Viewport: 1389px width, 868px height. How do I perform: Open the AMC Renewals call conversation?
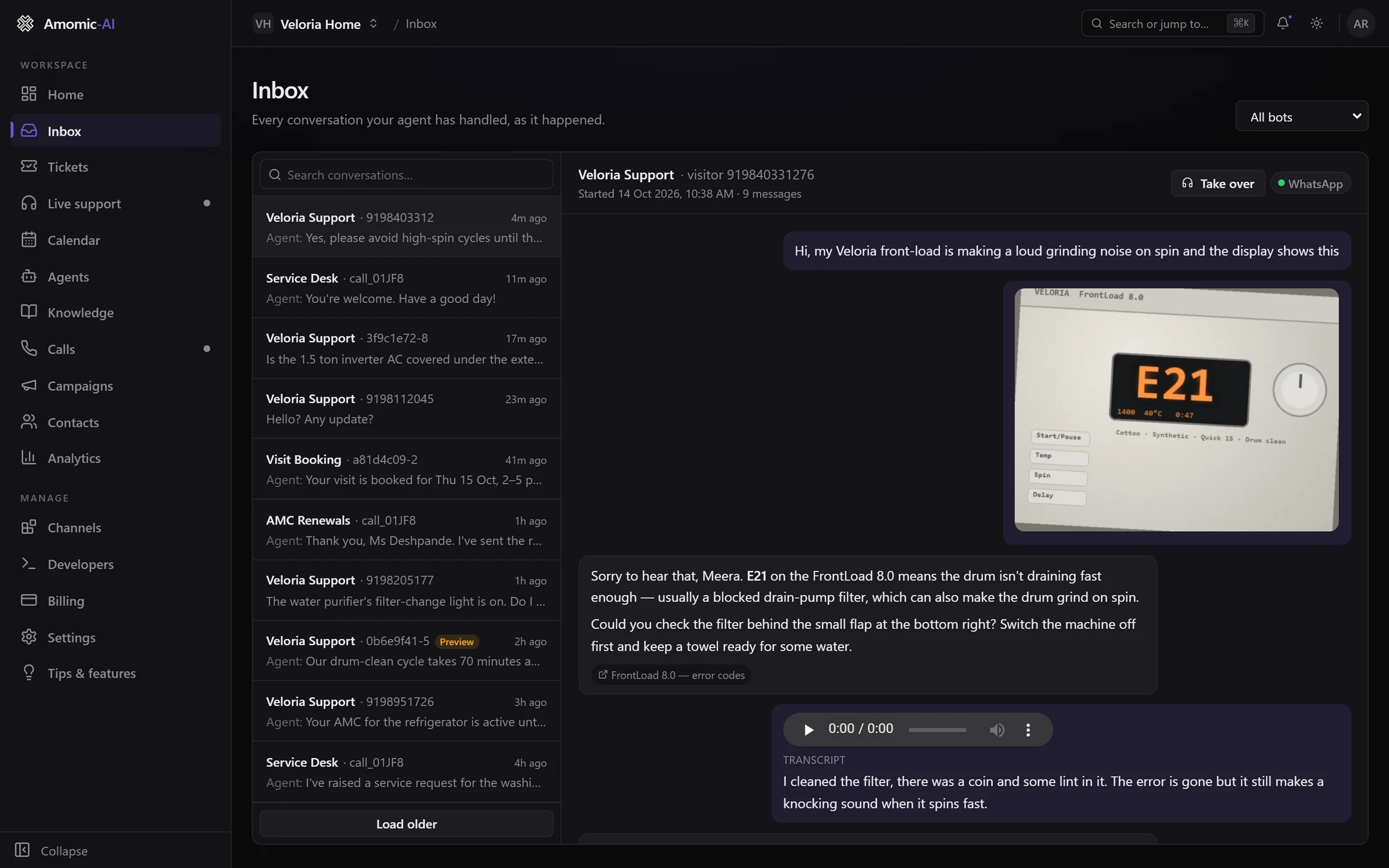pyautogui.click(x=406, y=530)
